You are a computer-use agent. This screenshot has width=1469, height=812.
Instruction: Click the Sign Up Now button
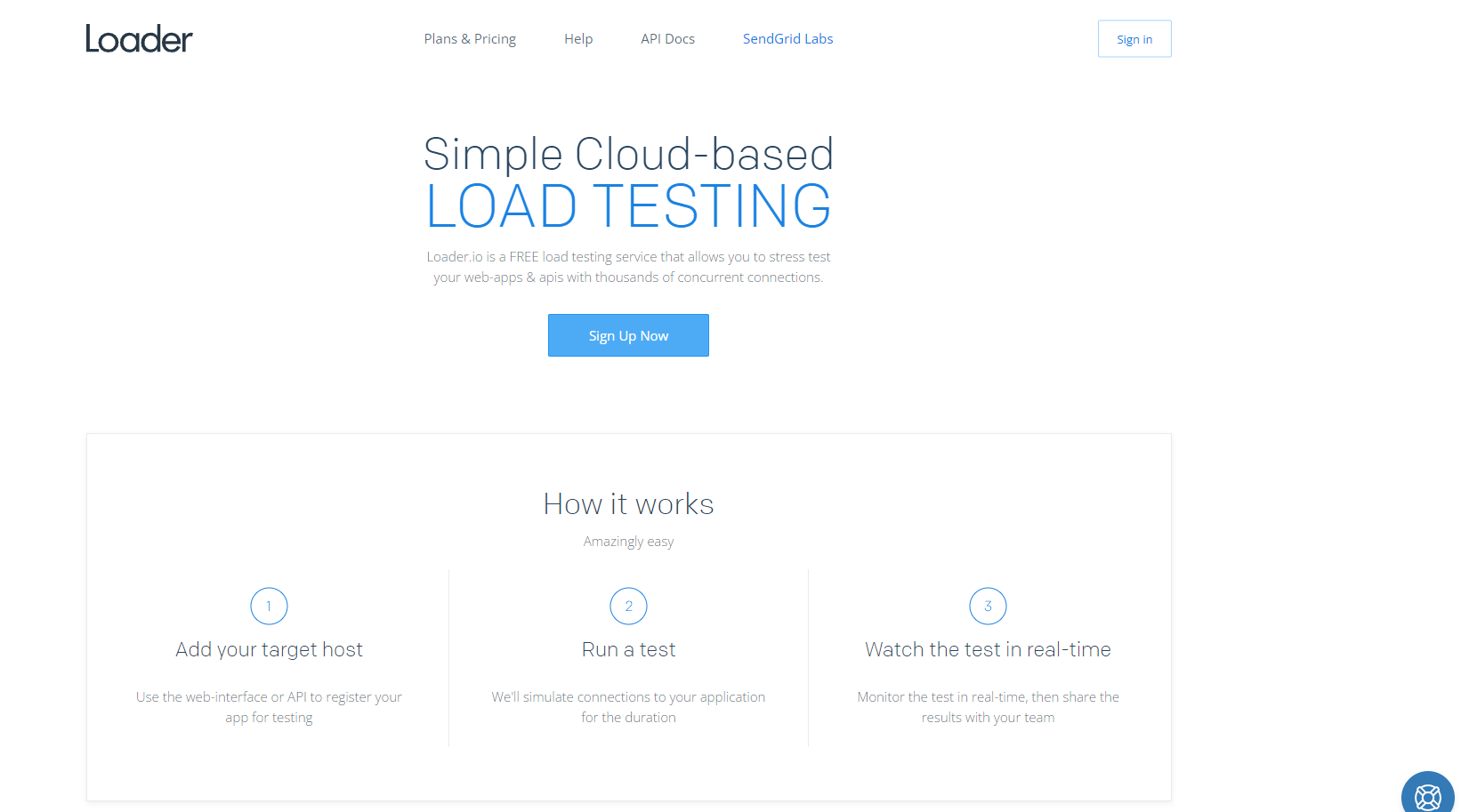628,335
